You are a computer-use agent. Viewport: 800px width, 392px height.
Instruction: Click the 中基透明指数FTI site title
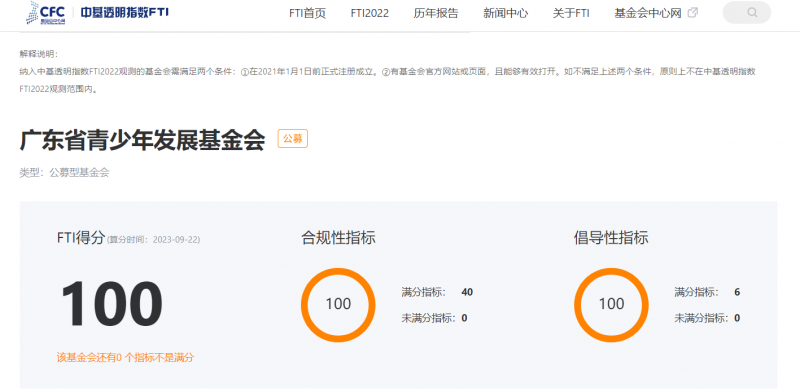(124, 13)
